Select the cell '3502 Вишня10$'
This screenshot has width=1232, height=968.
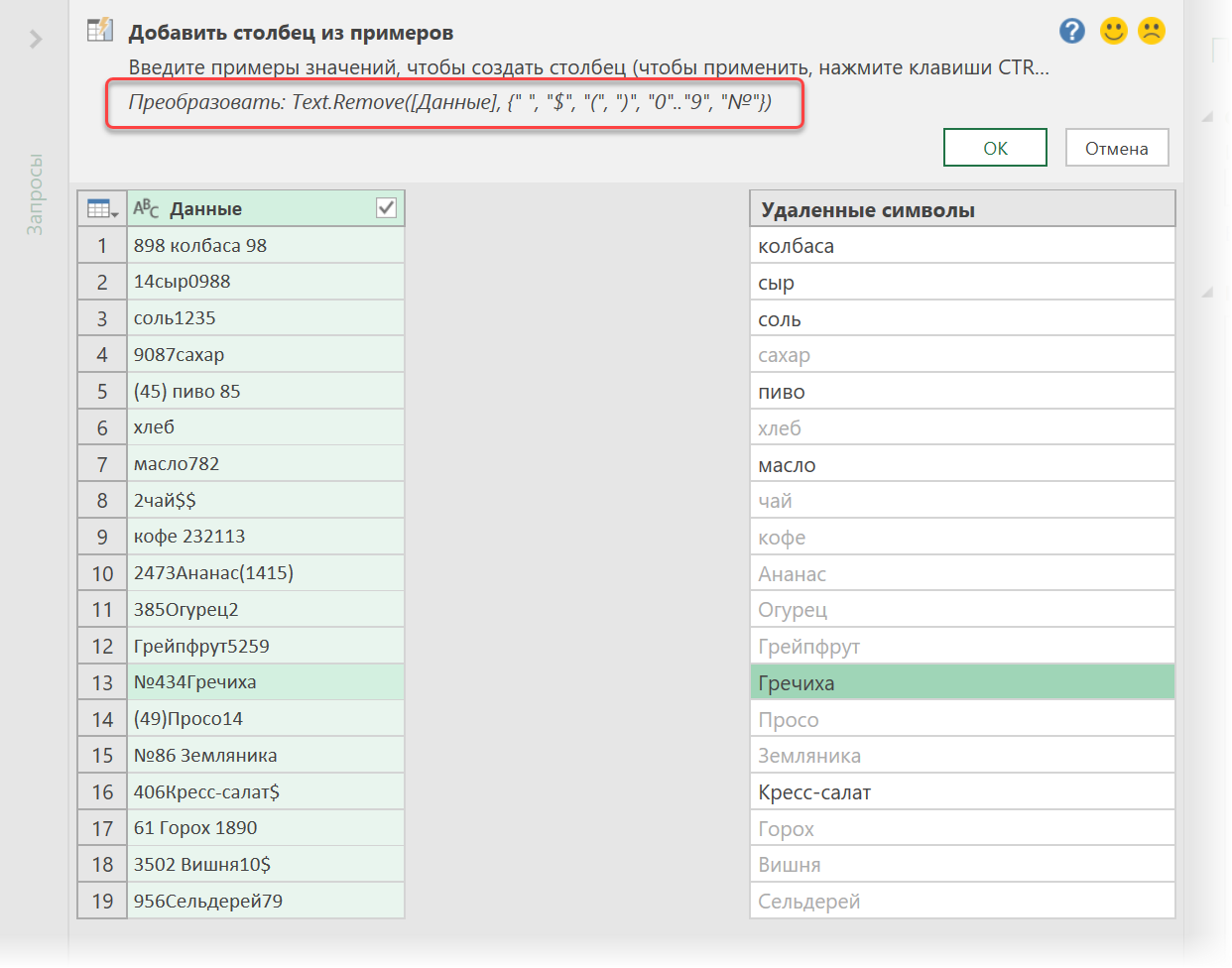coord(266,864)
